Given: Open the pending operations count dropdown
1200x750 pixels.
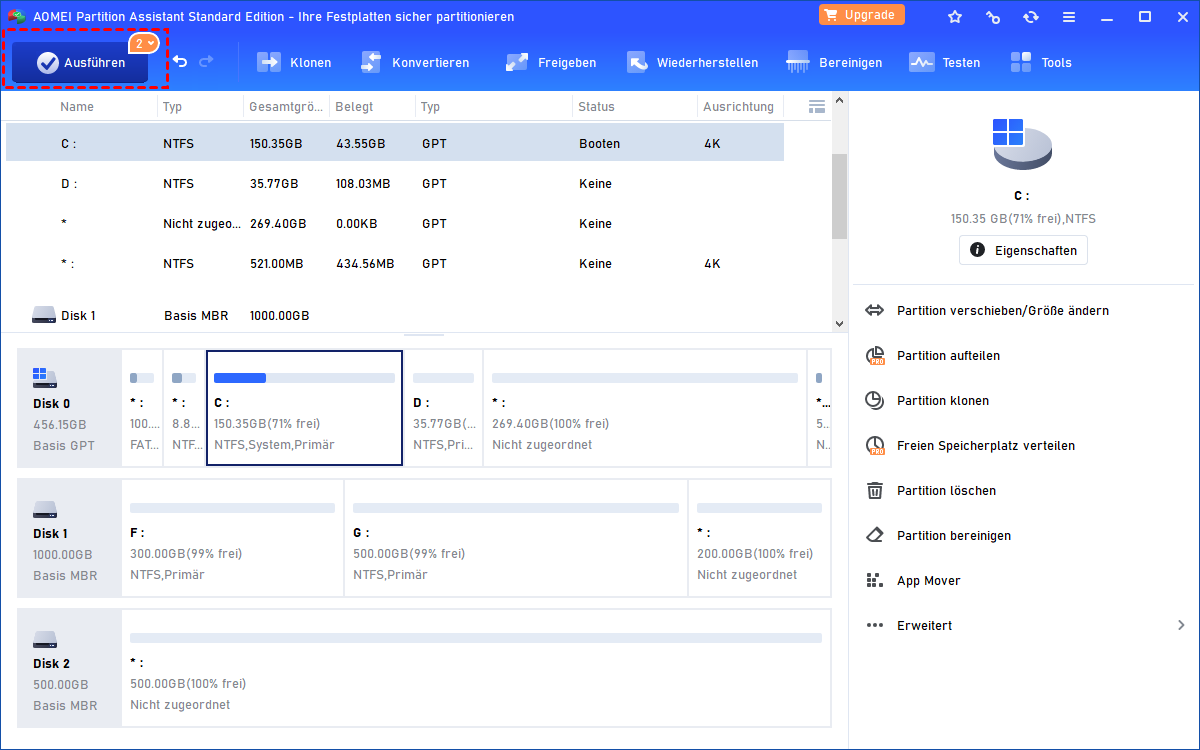Looking at the screenshot, I should pos(145,44).
